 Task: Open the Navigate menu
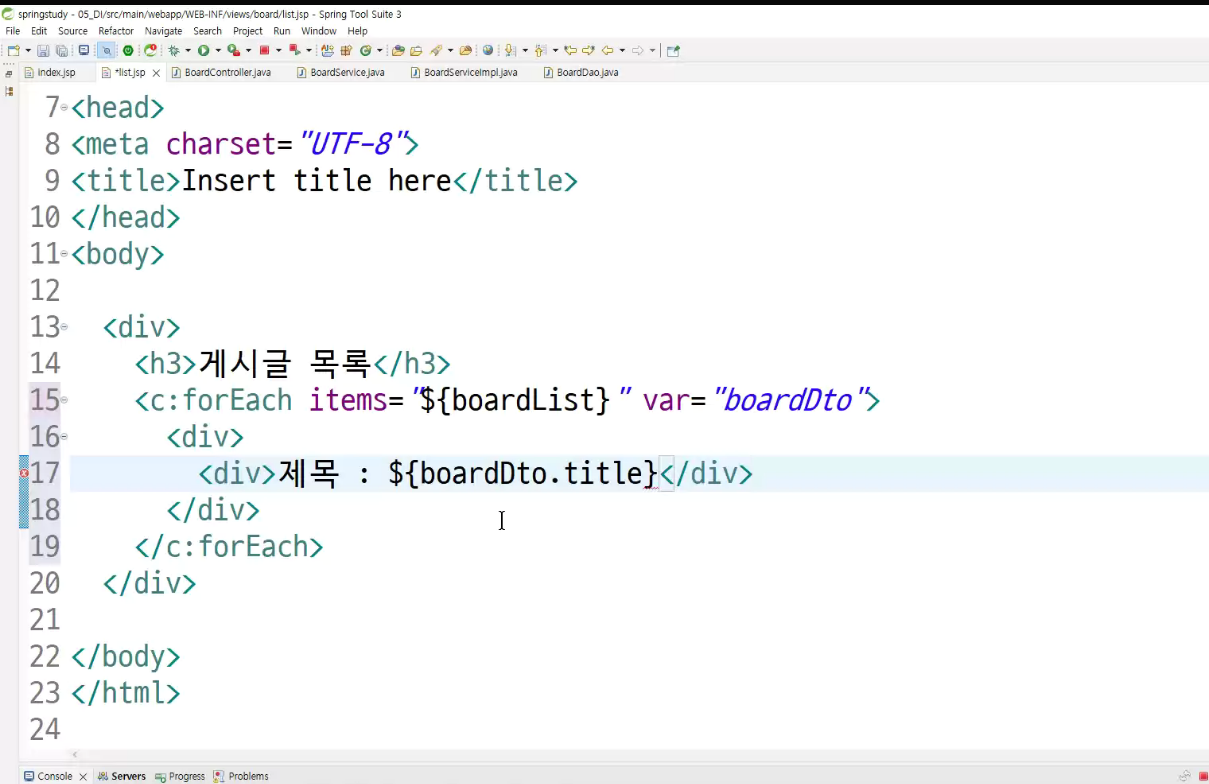point(164,31)
